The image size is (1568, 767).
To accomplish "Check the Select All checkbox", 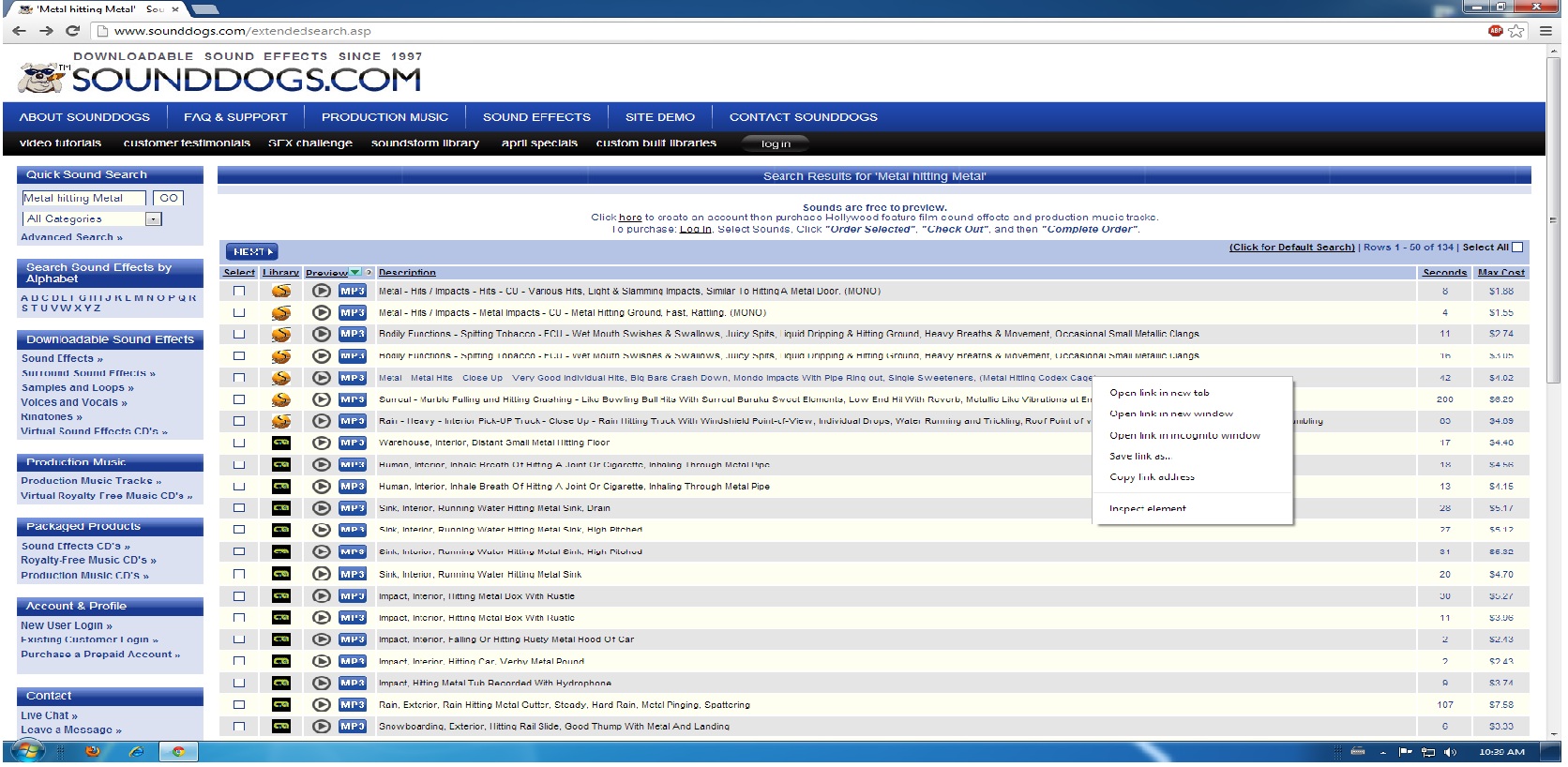I will [x=1517, y=248].
